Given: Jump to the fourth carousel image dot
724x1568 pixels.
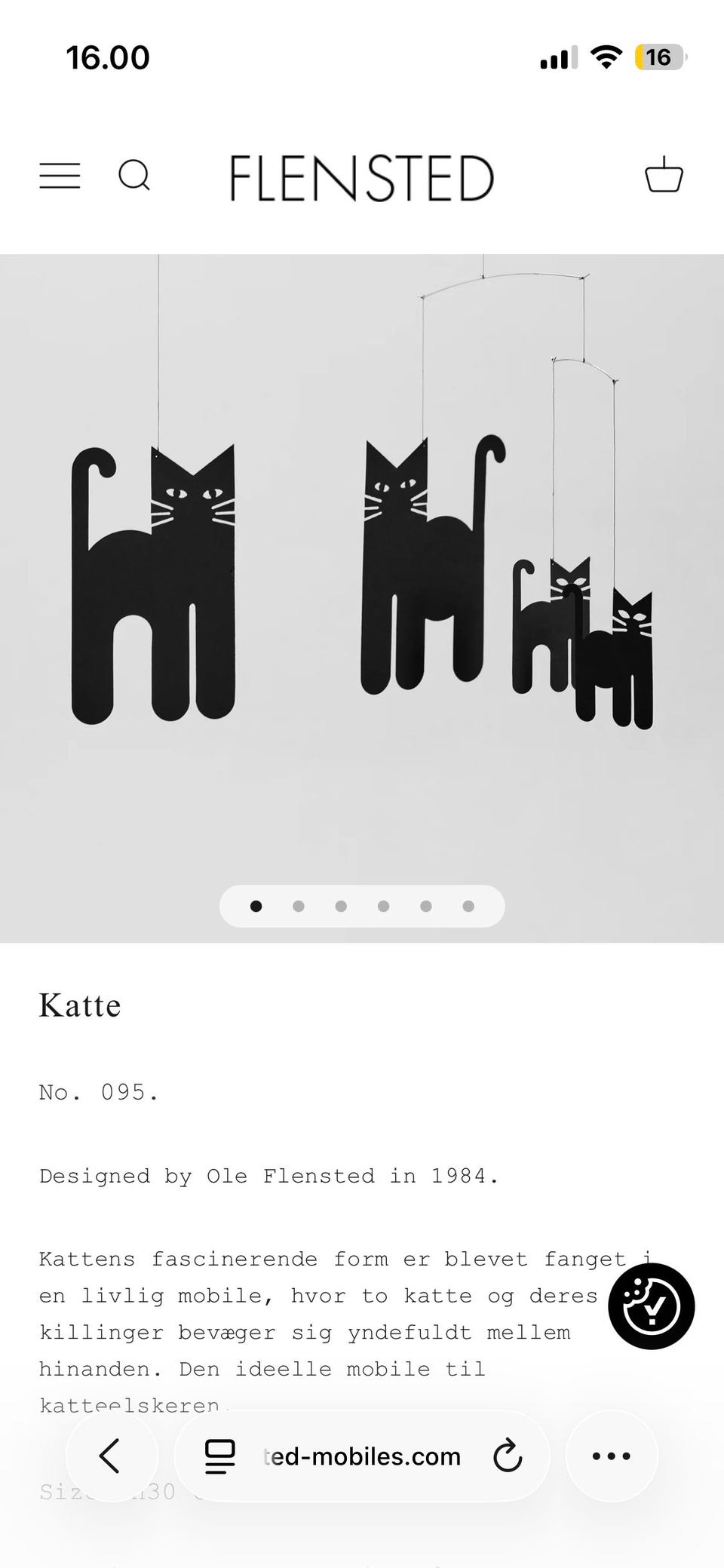Looking at the screenshot, I should click(383, 907).
